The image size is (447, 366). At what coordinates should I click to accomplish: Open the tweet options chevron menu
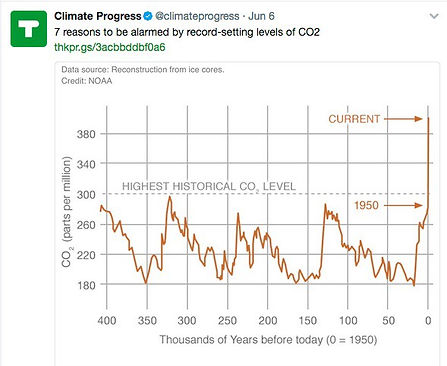pos(434,16)
